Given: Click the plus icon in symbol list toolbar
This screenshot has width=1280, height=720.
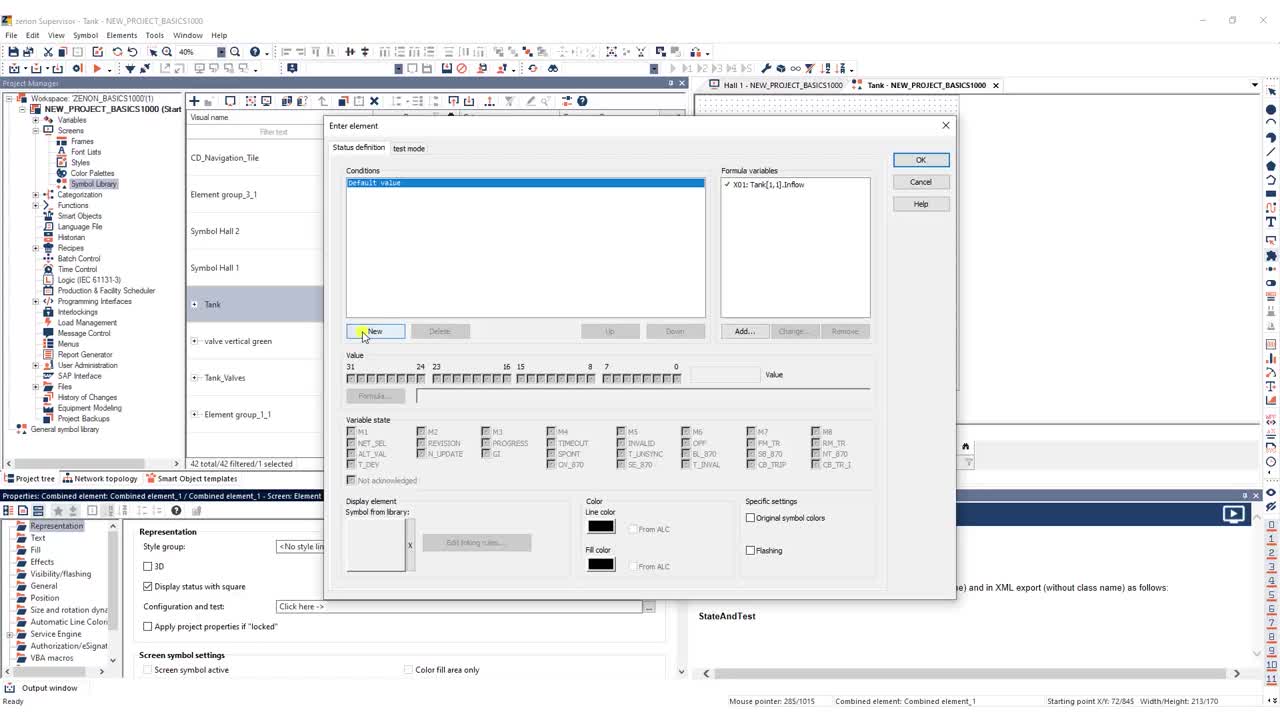Looking at the screenshot, I should click(x=194, y=101).
